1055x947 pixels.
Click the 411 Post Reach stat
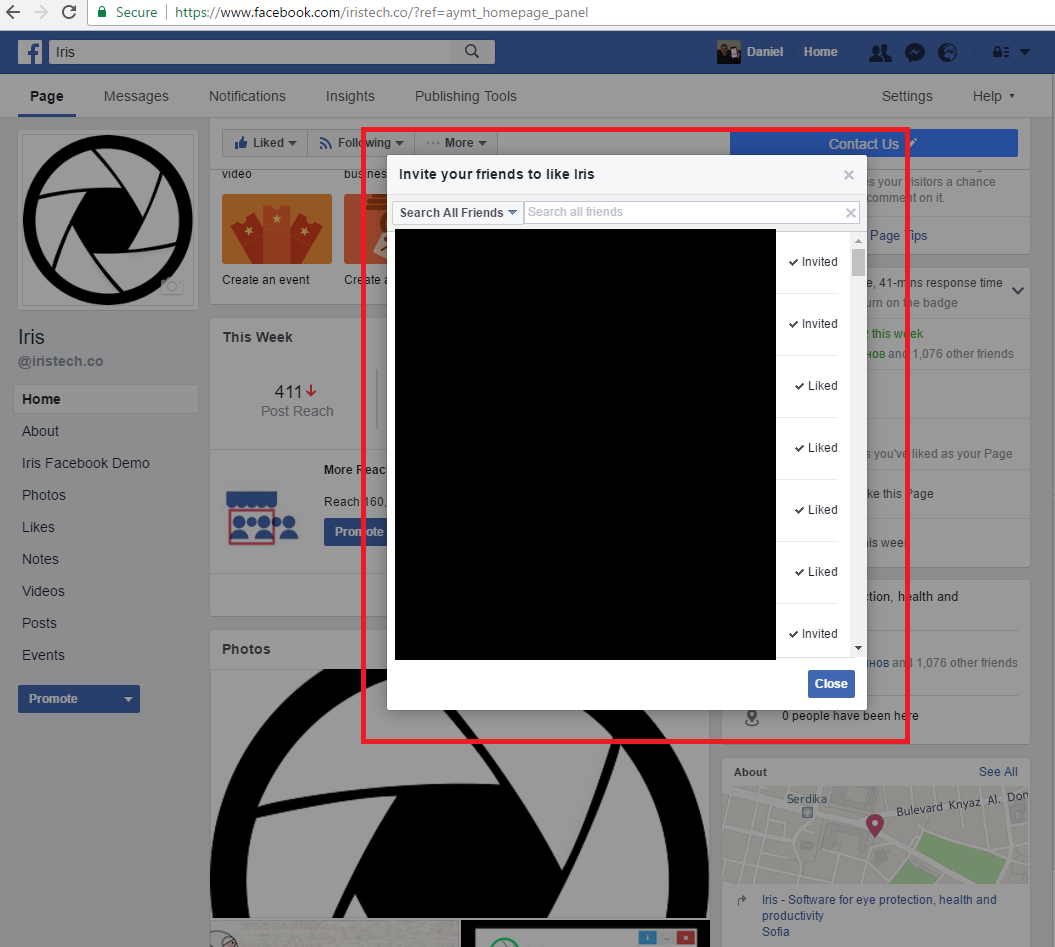(297, 401)
